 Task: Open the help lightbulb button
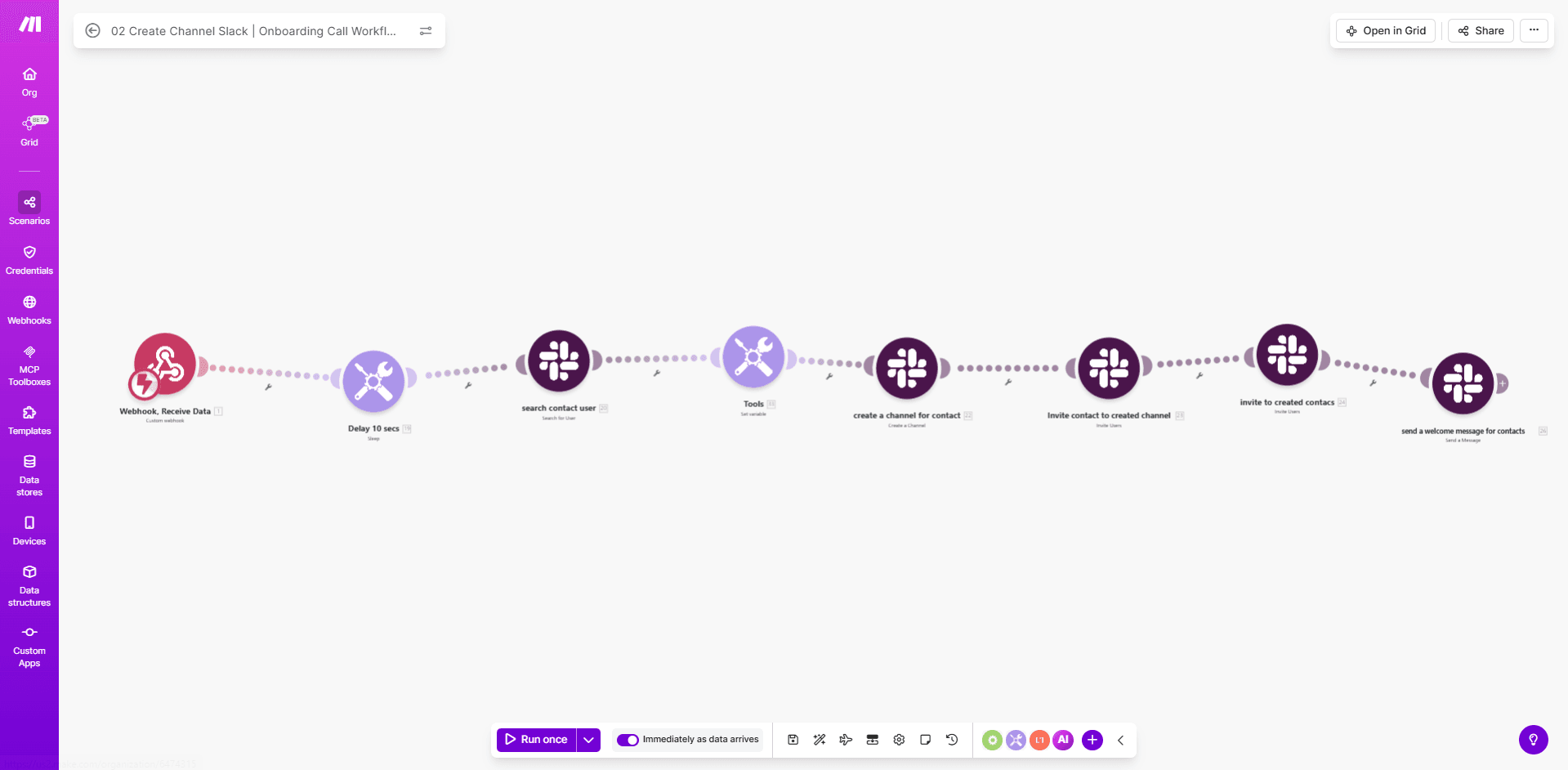pos(1534,740)
